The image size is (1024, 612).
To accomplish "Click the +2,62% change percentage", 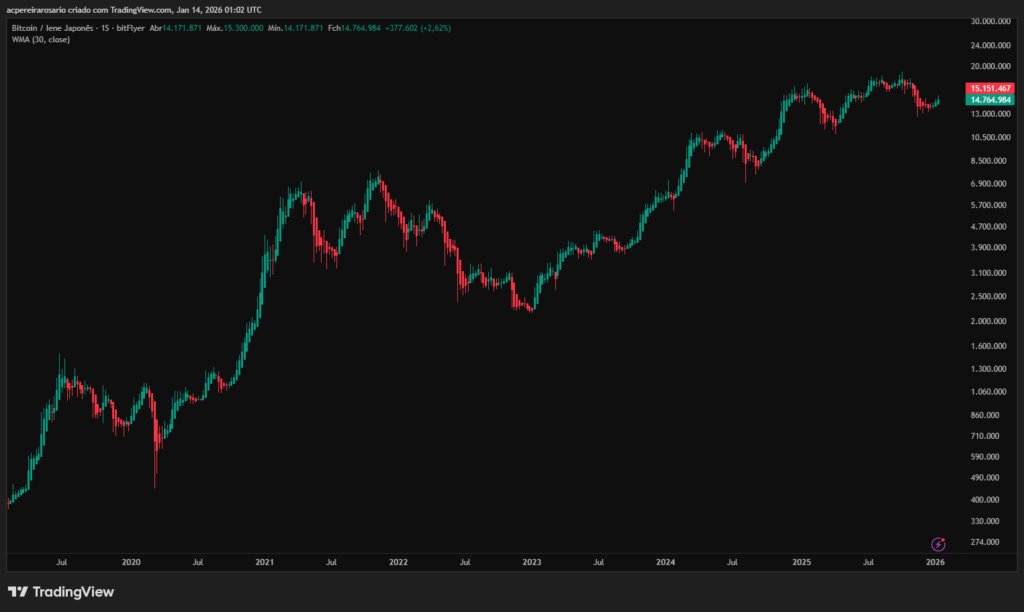I will [437, 27].
